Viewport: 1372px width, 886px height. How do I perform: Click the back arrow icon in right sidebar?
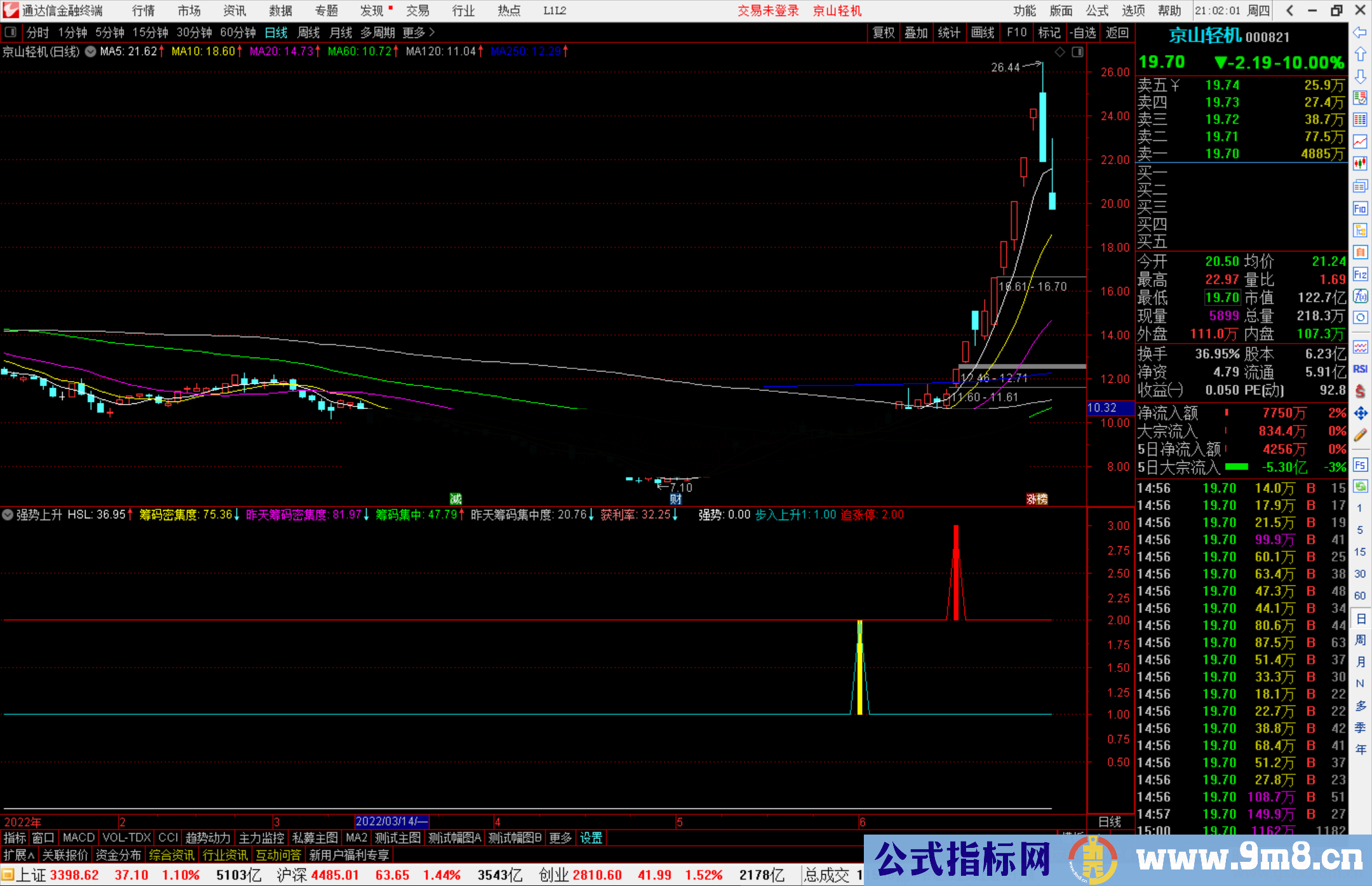pyautogui.click(x=1359, y=32)
